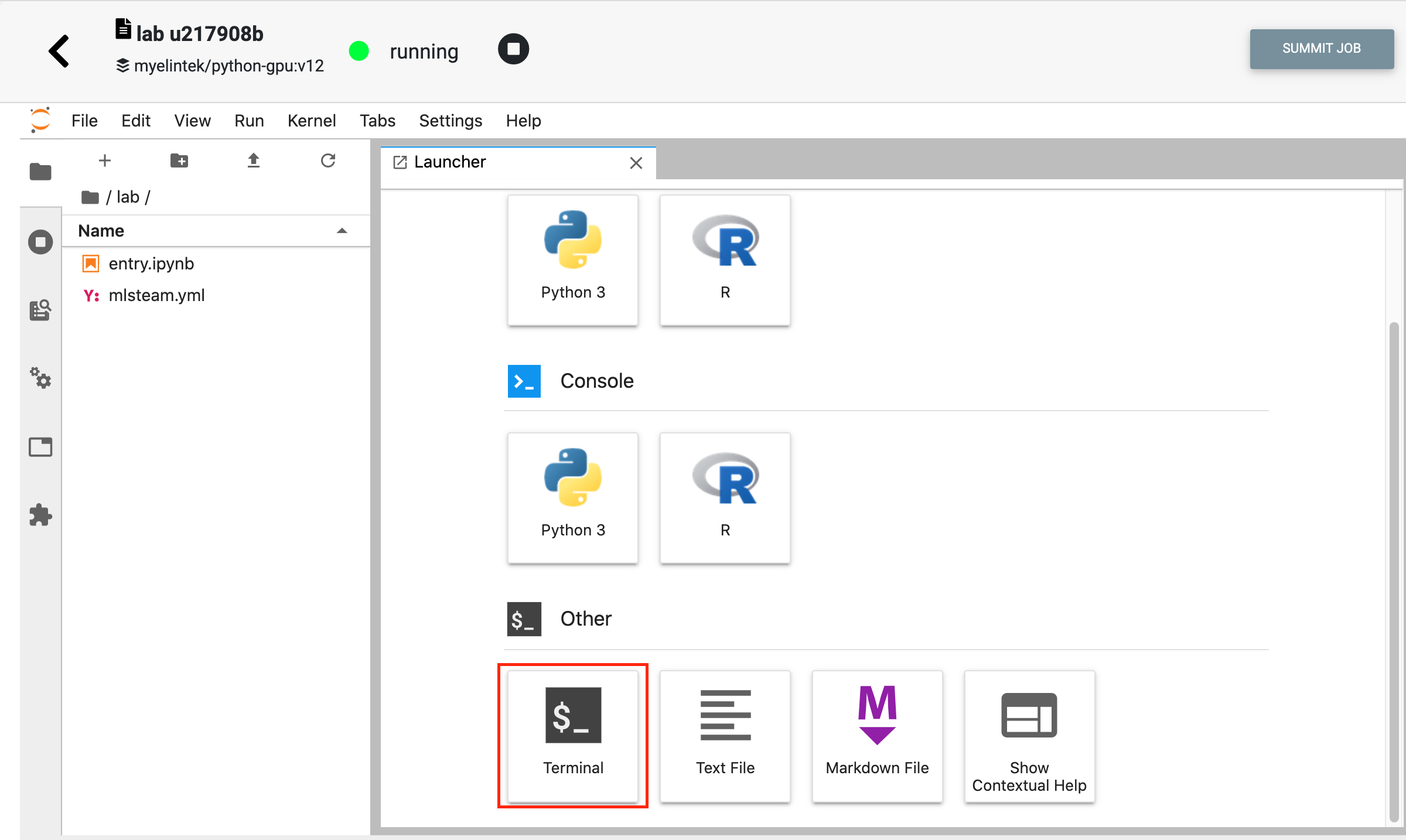
Task: Click the SUMMIT JOB button
Action: pyautogui.click(x=1321, y=49)
